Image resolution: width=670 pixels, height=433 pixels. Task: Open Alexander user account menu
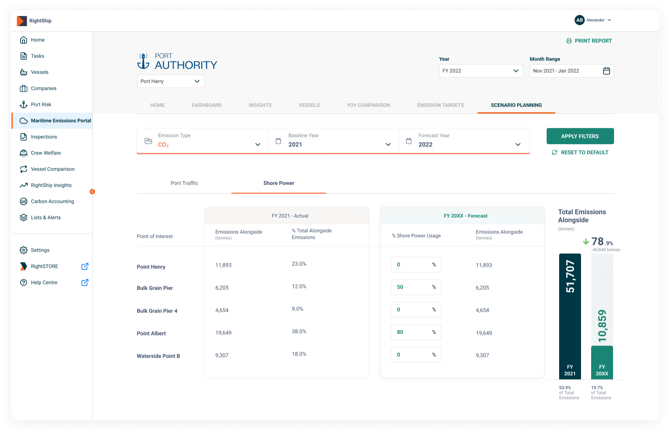(x=593, y=20)
